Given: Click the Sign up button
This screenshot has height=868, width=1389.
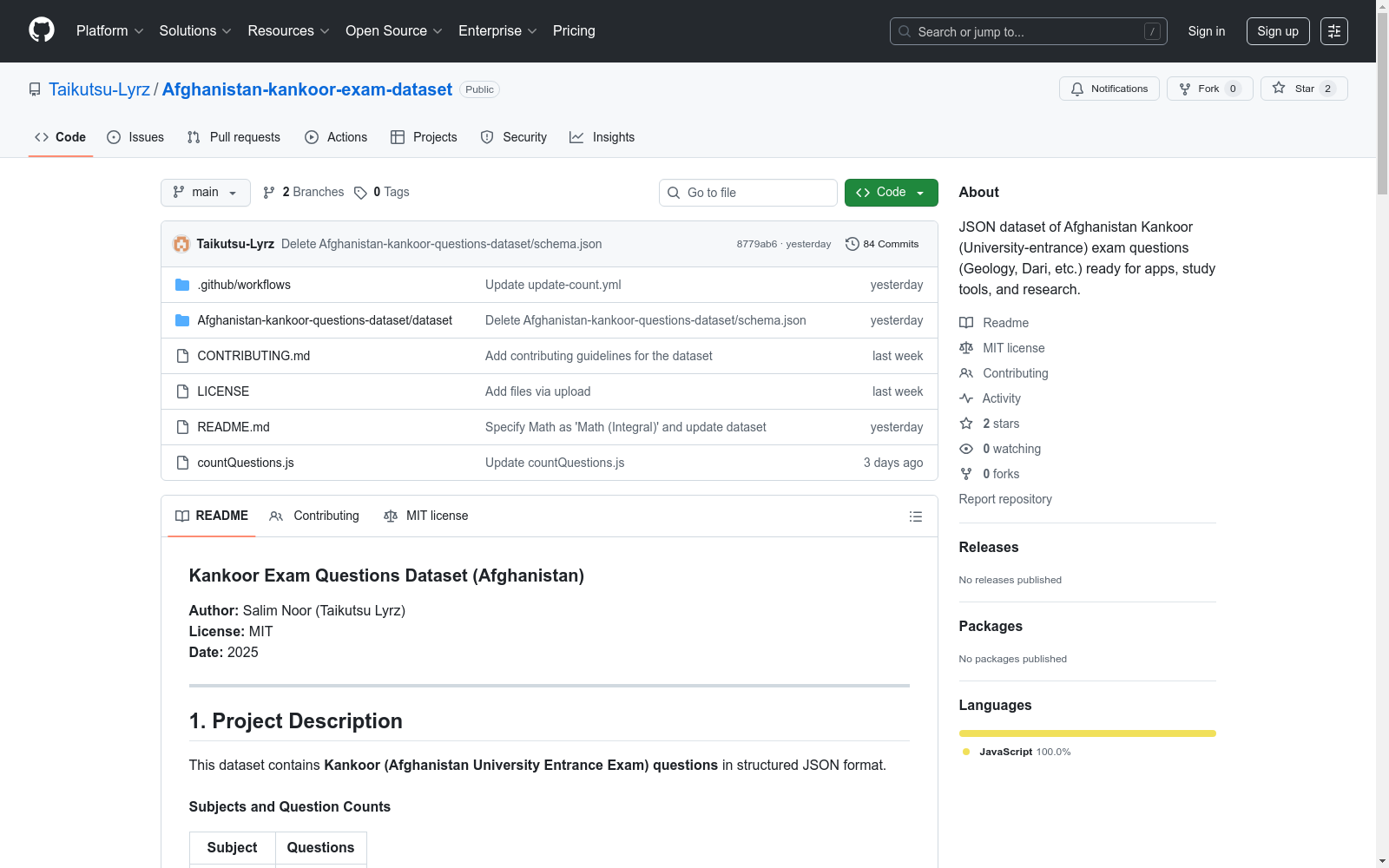Looking at the screenshot, I should 1278,31.
